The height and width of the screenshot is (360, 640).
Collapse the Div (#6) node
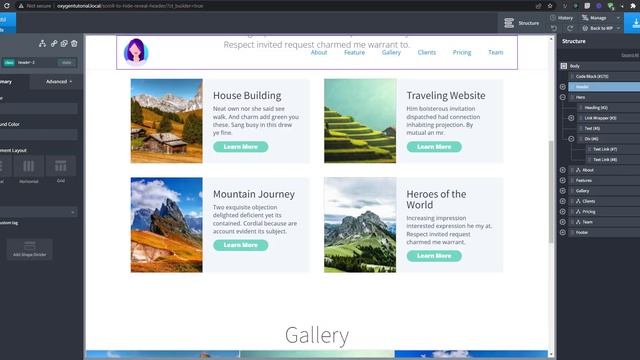point(571,139)
